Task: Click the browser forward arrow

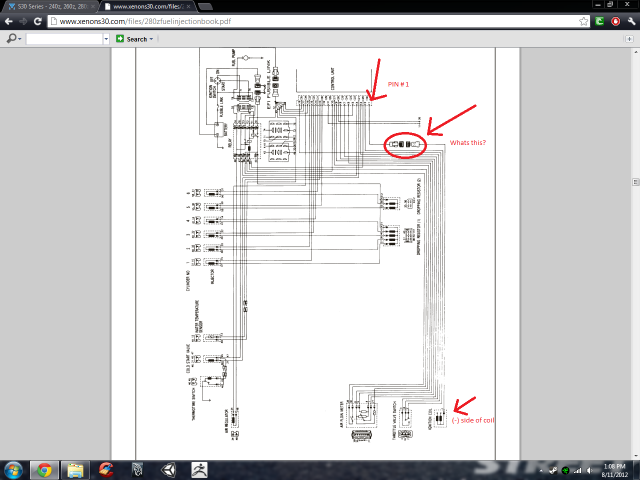Action: coord(24,21)
